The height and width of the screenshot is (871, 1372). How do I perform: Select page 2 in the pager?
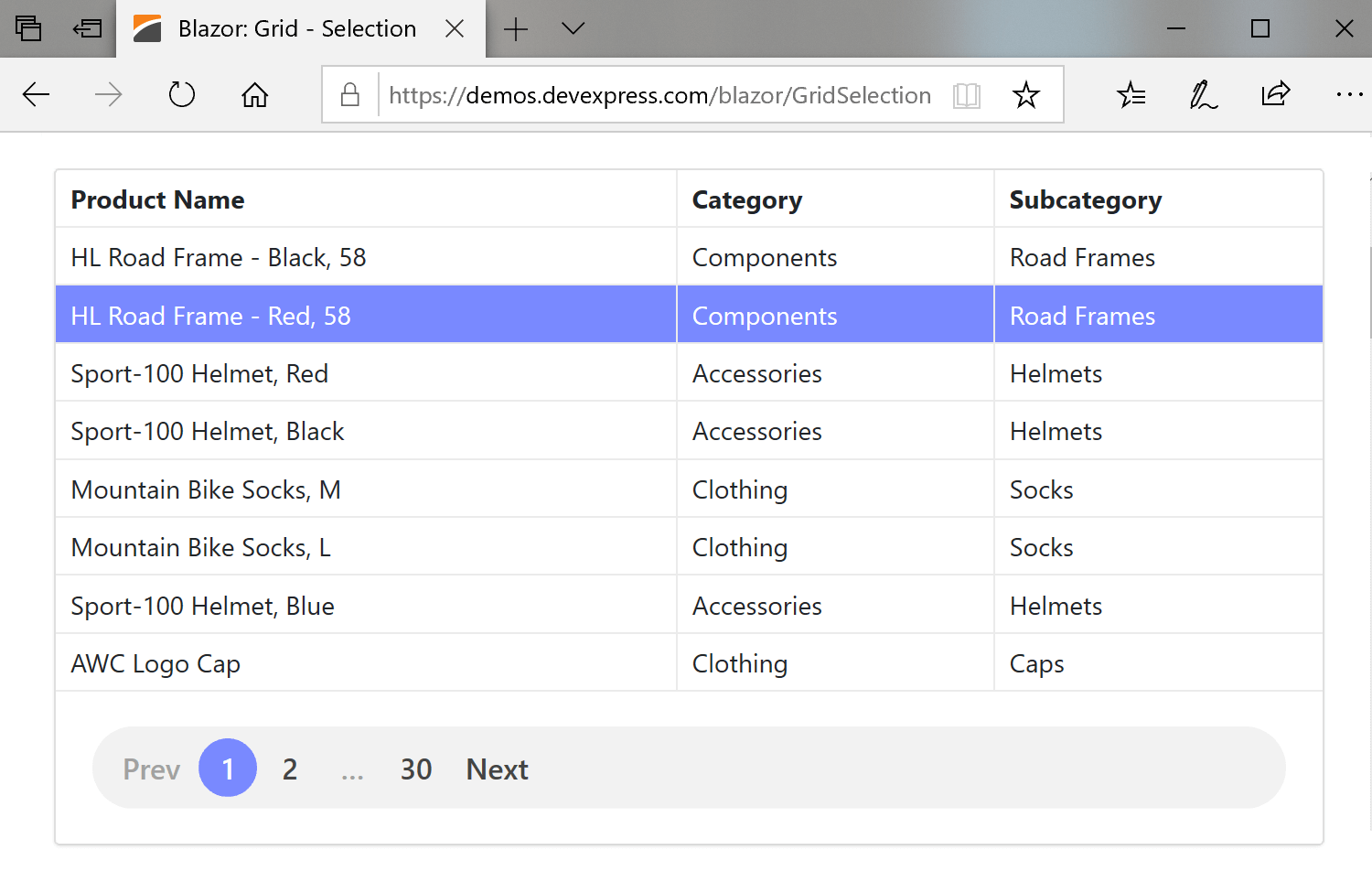click(290, 769)
